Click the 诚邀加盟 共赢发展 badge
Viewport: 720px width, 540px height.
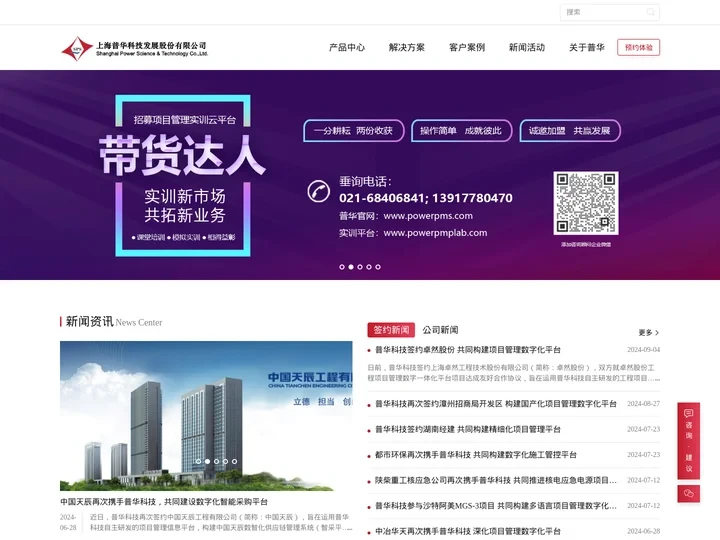[x=570, y=131]
